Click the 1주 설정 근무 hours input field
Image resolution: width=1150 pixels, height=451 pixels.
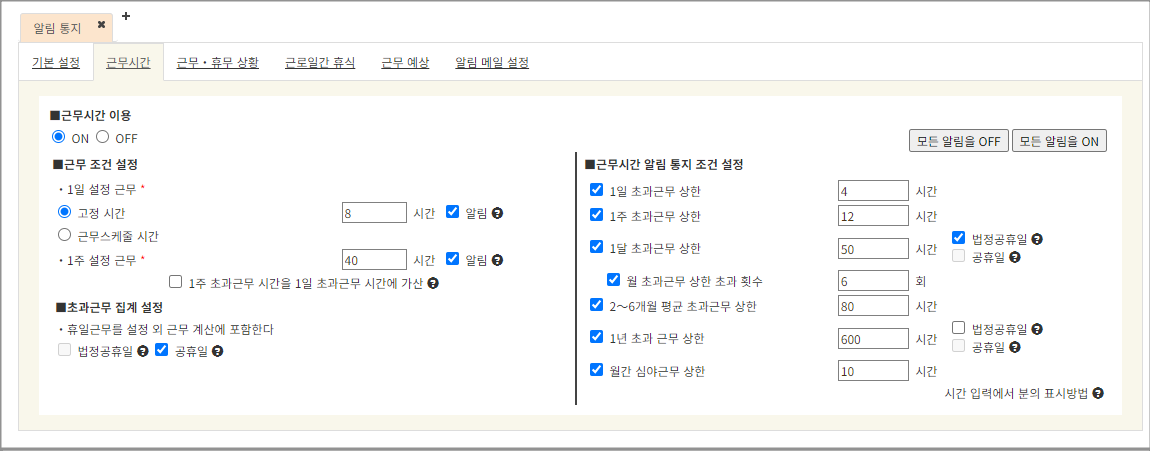coord(374,260)
